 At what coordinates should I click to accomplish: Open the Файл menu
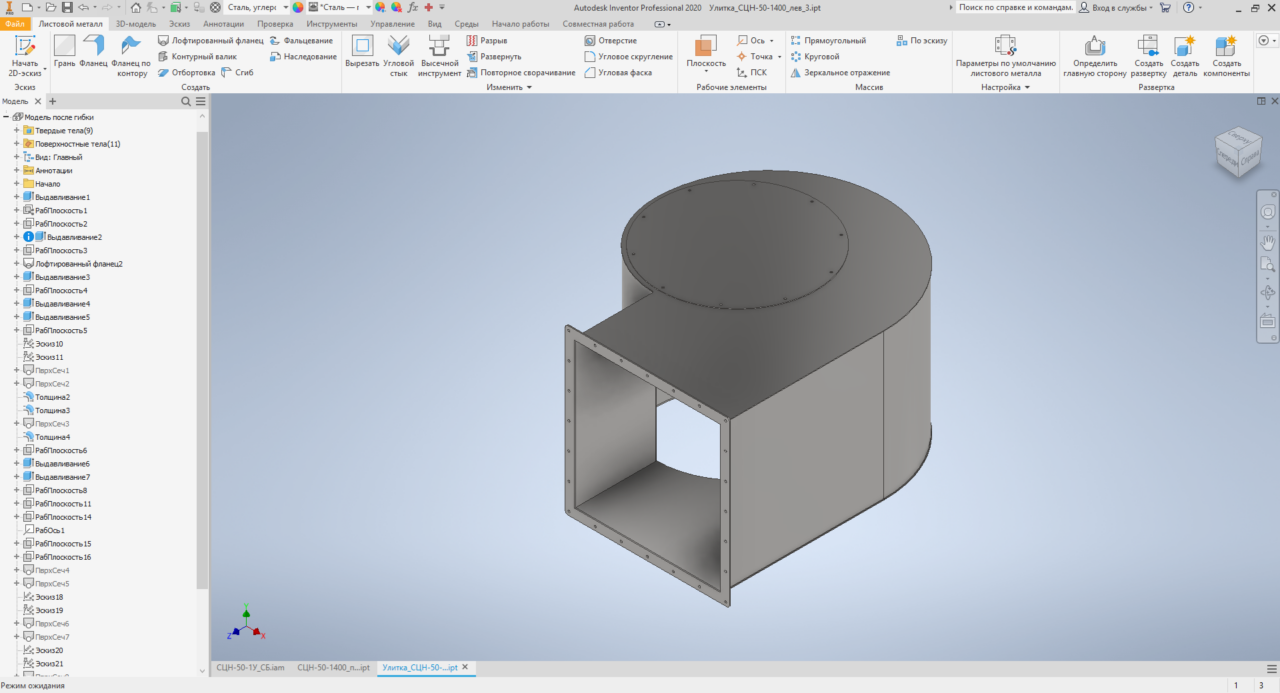15,23
